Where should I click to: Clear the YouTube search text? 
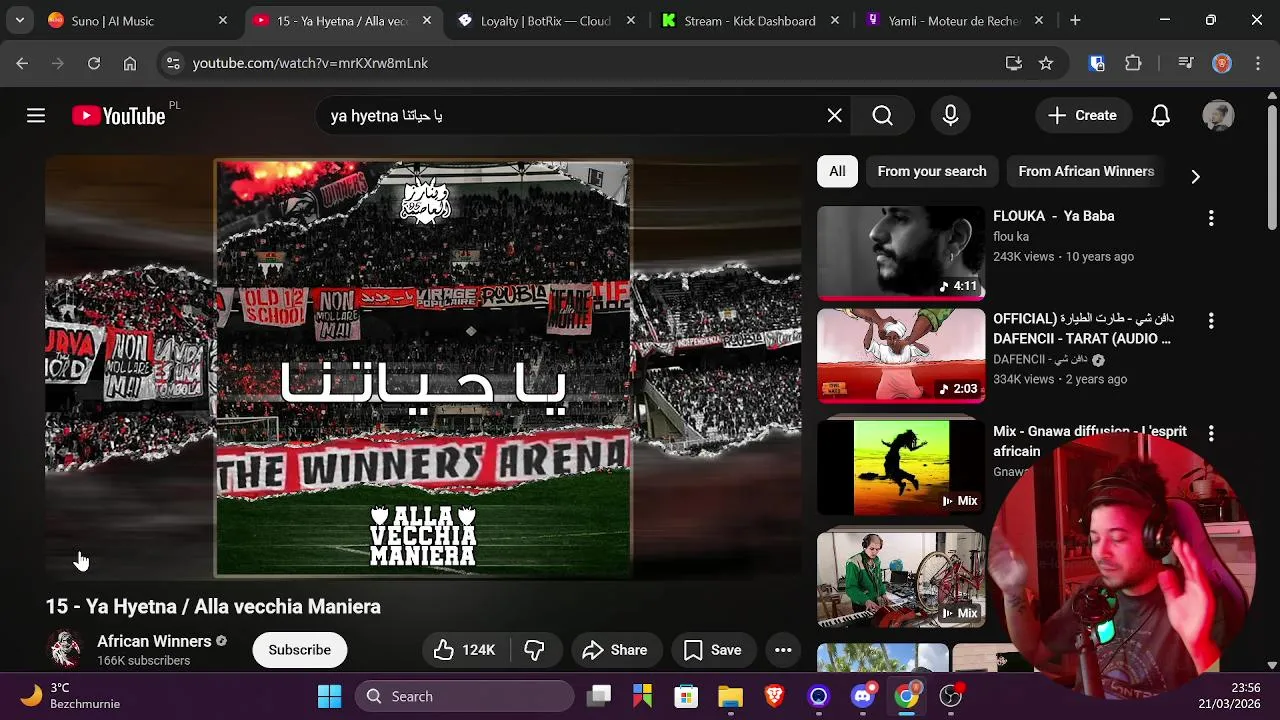[x=834, y=116]
